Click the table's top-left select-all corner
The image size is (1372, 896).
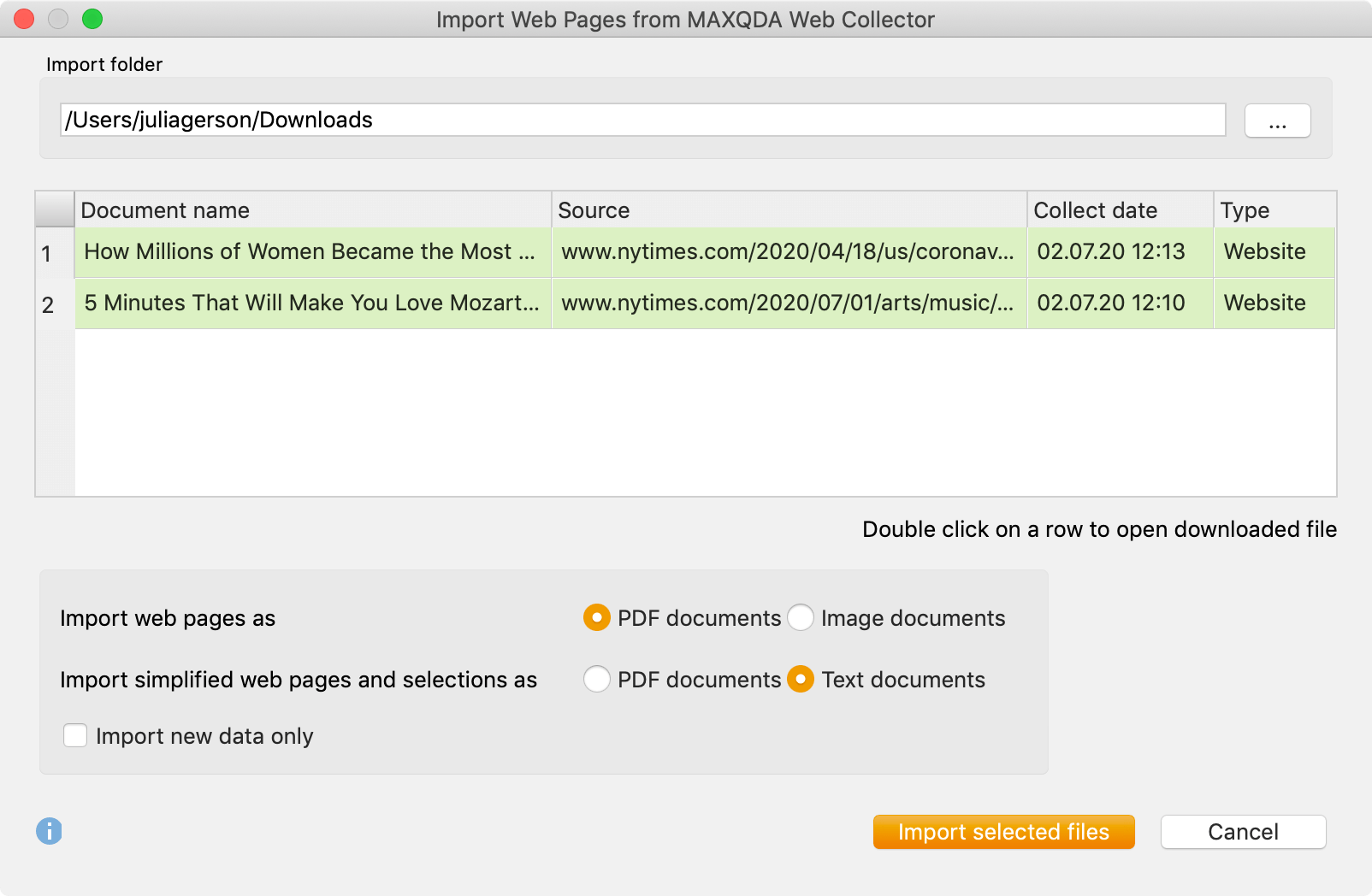point(56,210)
